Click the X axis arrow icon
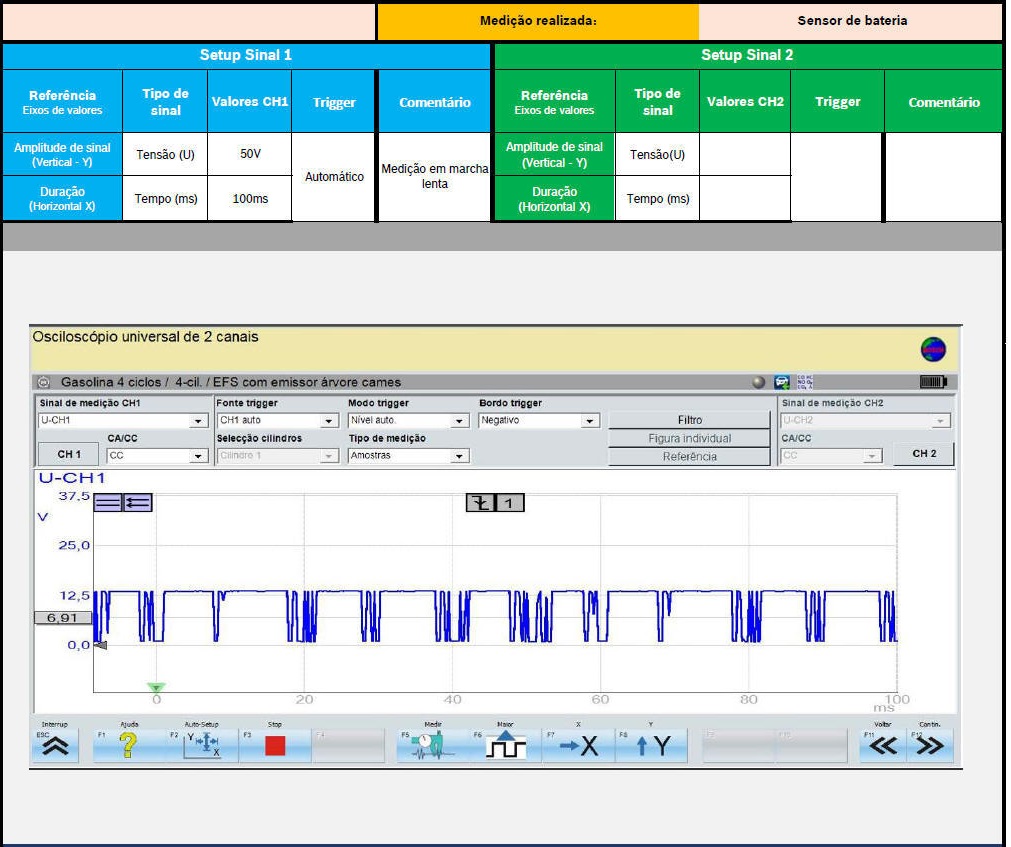This screenshot has height=847, width=1011. (x=578, y=745)
